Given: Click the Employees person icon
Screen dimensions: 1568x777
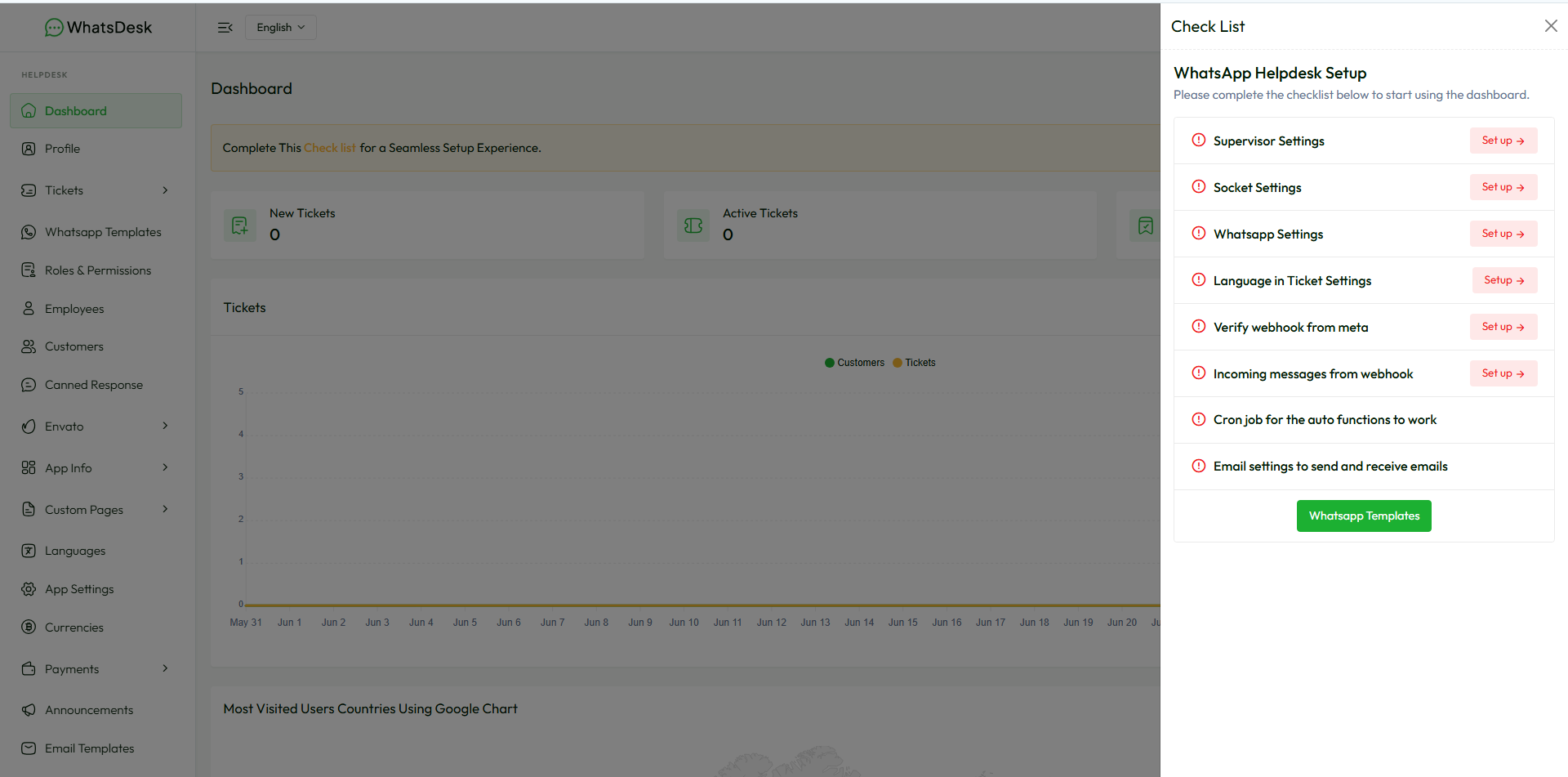Looking at the screenshot, I should coord(29,309).
